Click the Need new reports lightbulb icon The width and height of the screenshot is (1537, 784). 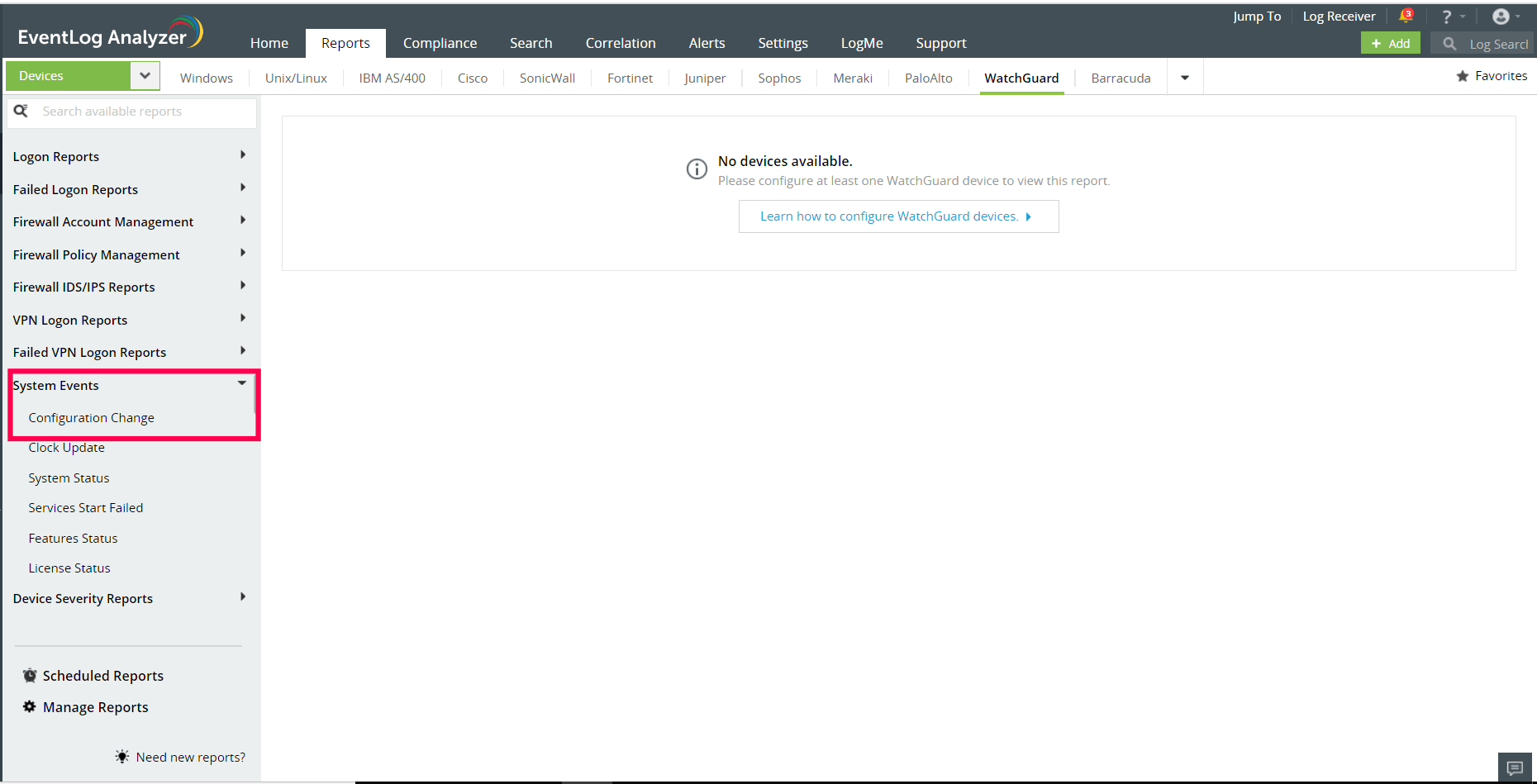pos(122,757)
